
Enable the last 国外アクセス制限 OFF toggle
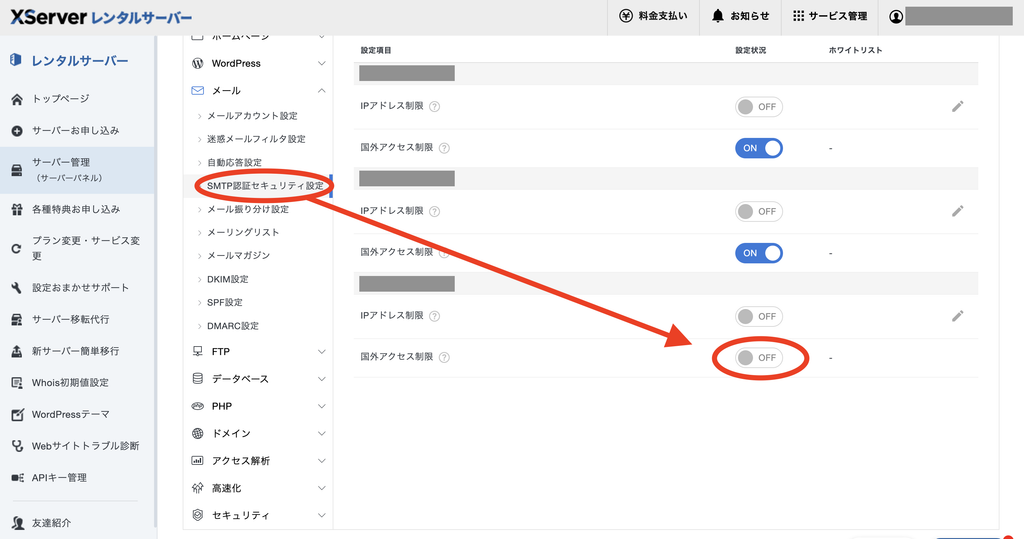pos(759,357)
